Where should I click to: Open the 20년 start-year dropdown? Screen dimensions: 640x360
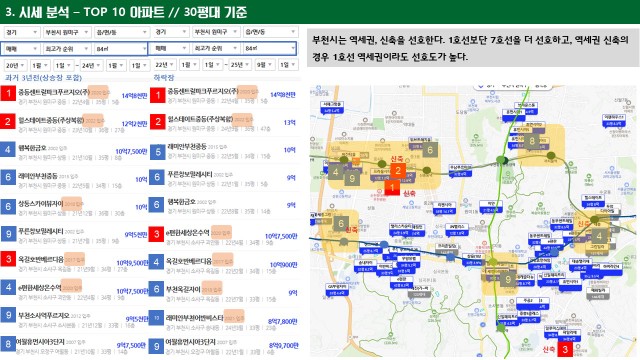point(16,65)
